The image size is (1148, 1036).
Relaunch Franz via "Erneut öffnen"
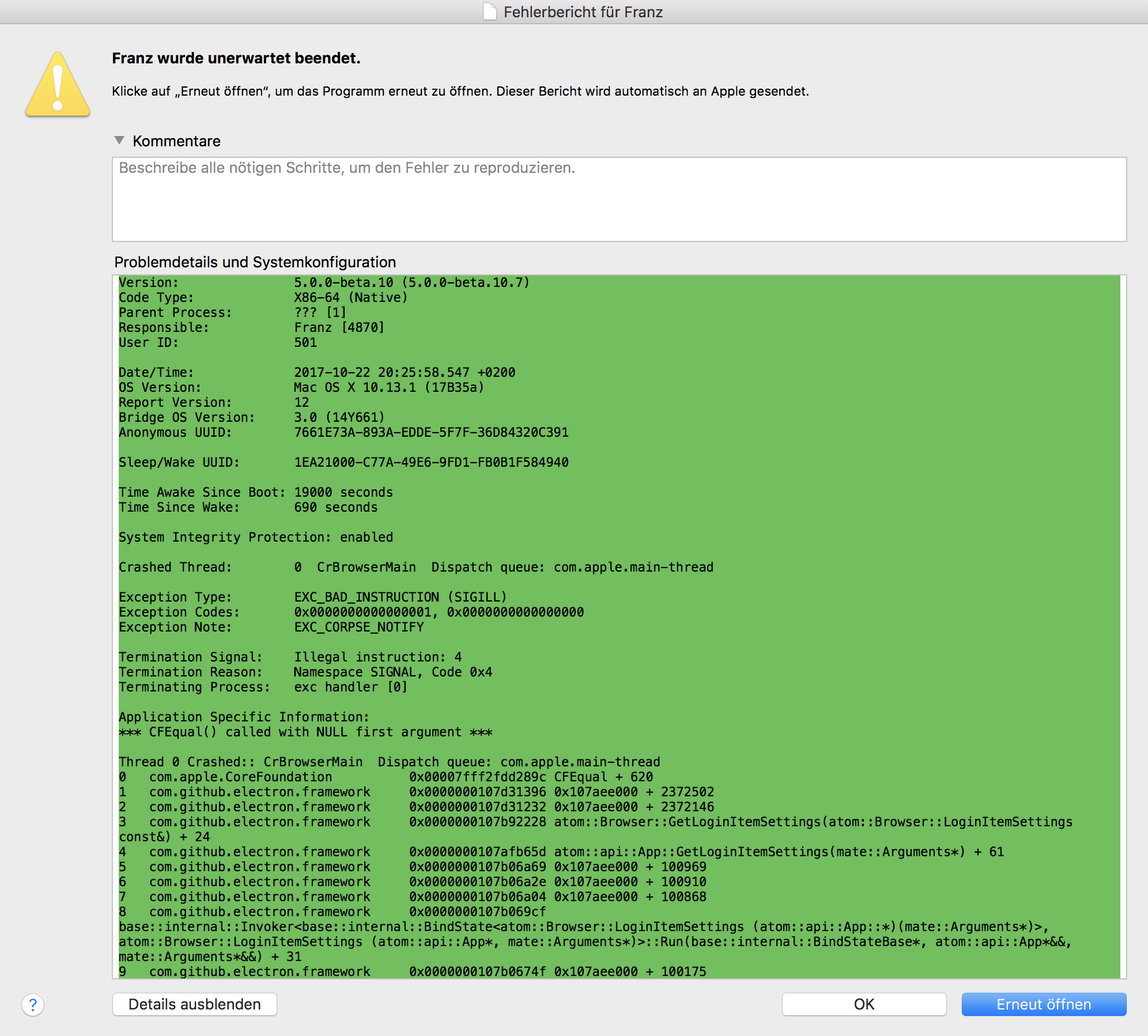(x=1043, y=1004)
